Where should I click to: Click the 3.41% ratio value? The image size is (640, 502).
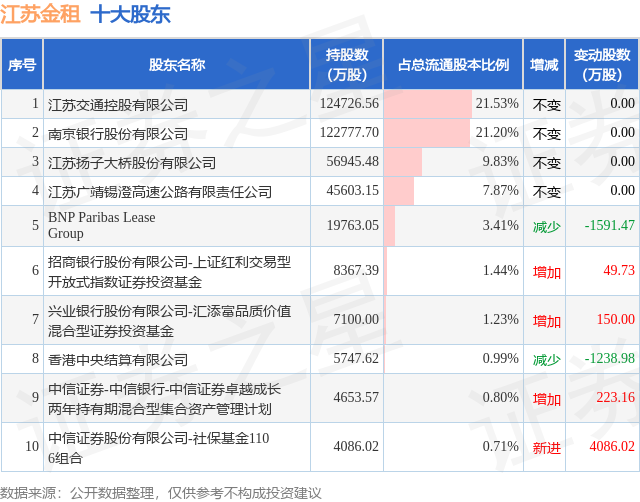click(x=500, y=225)
